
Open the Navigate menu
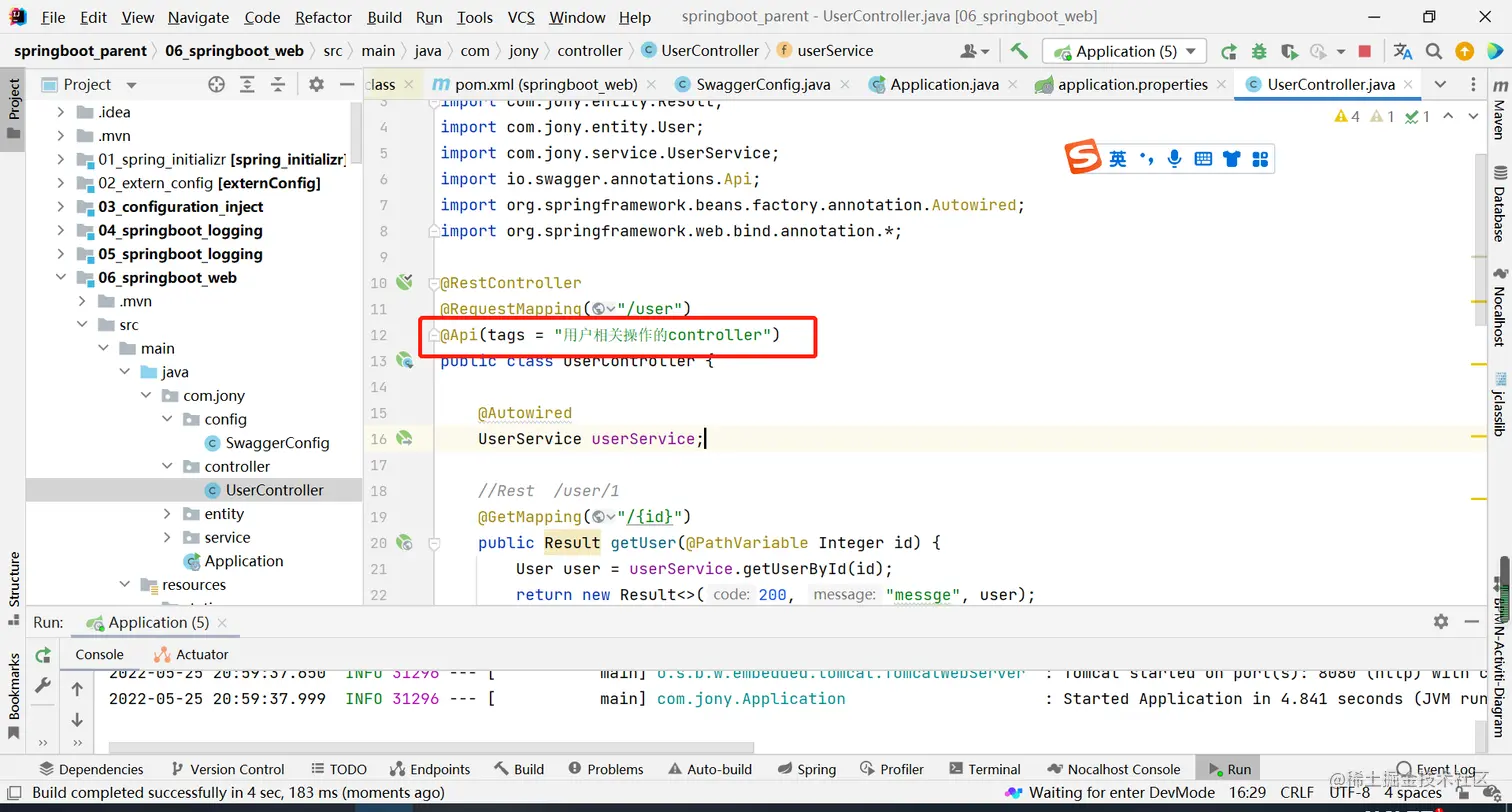tap(198, 17)
